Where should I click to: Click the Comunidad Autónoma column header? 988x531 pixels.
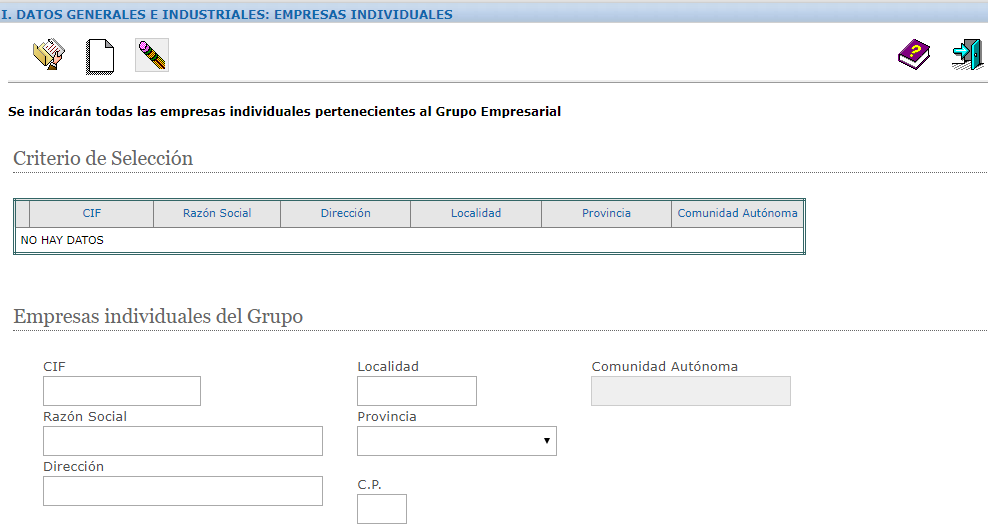click(737, 213)
